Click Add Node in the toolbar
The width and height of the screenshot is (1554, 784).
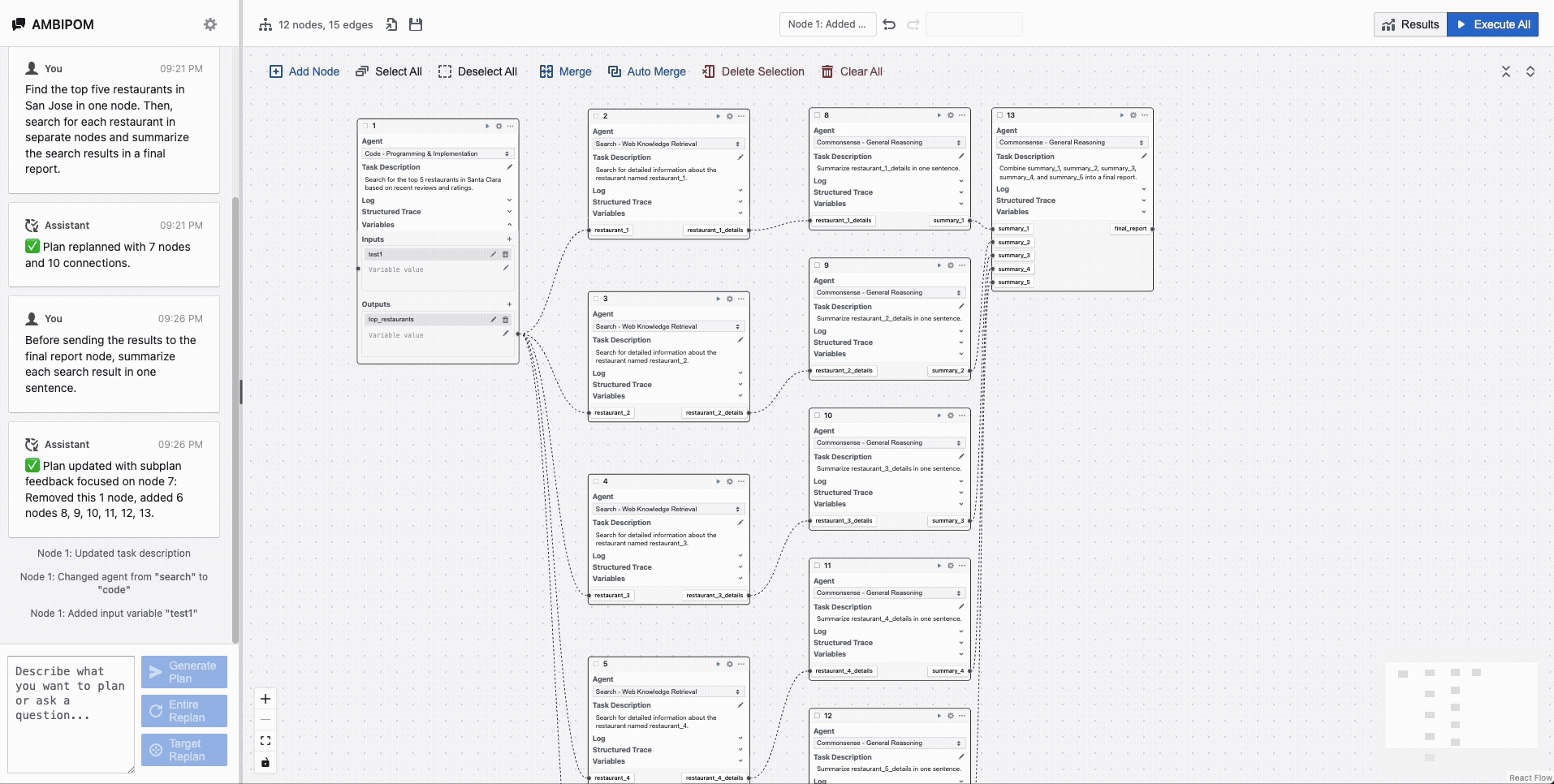pos(304,71)
